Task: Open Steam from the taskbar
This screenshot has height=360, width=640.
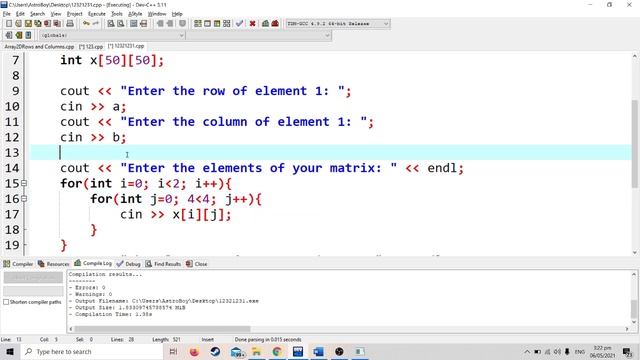Action: coord(215,351)
